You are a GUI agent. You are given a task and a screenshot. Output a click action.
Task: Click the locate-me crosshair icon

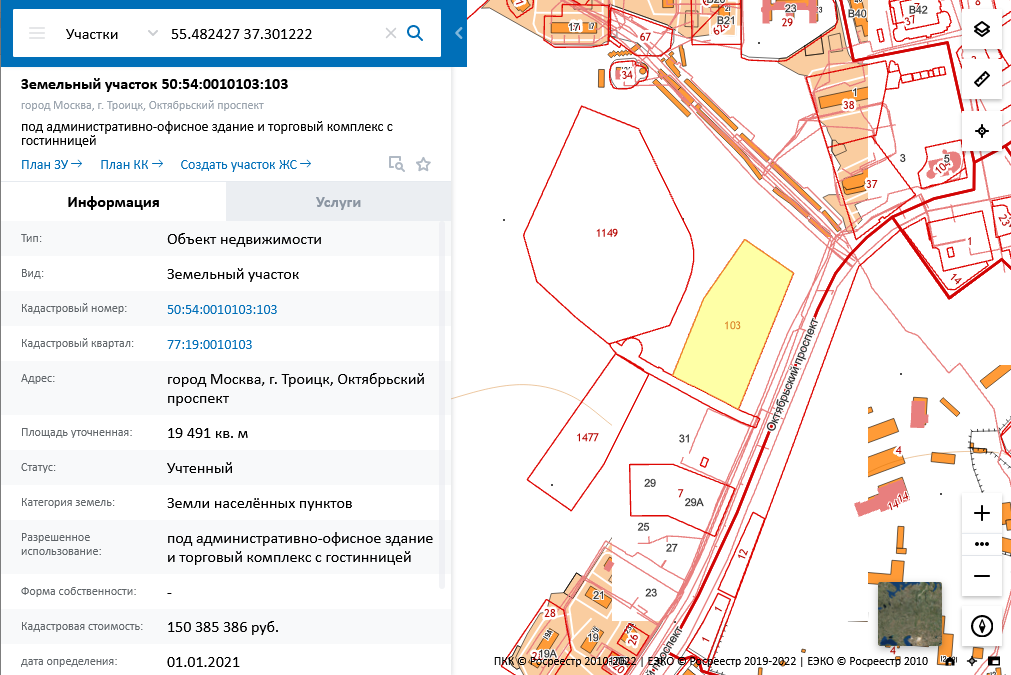(x=982, y=131)
